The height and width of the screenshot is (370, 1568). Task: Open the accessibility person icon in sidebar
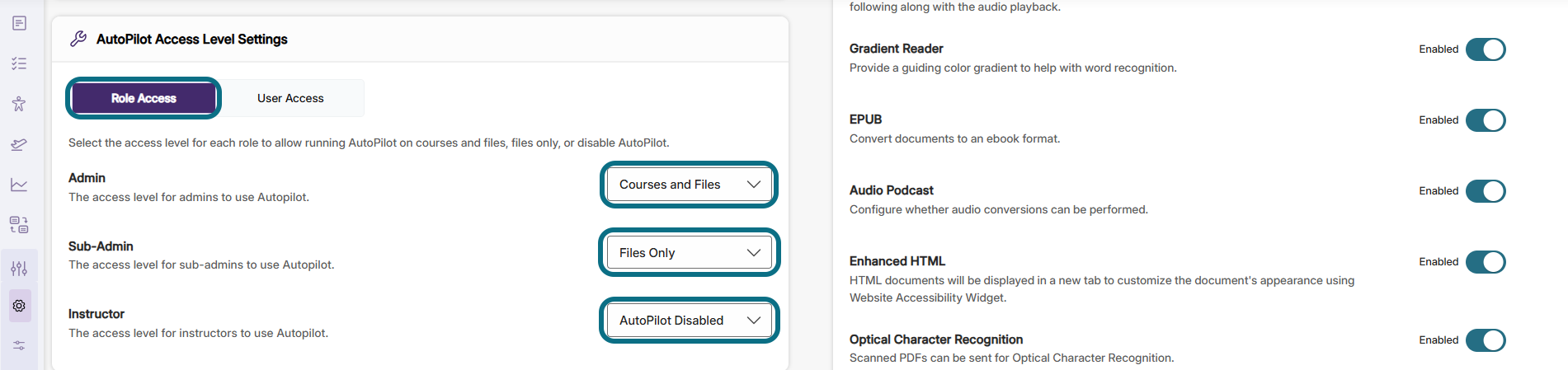click(x=19, y=104)
